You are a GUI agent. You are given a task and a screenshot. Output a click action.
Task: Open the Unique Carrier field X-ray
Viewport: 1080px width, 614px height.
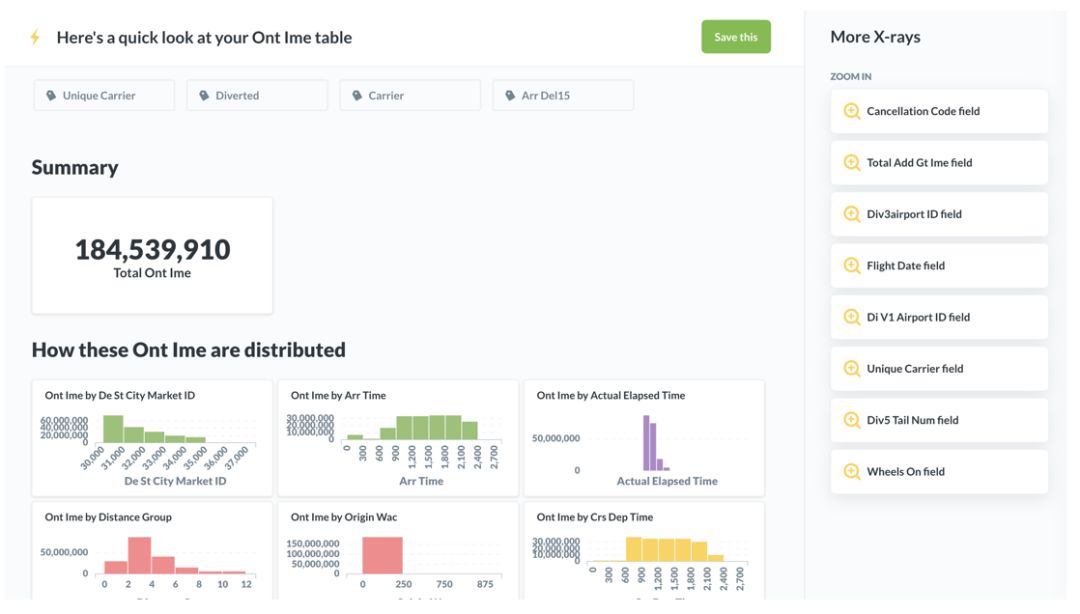(x=938, y=368)
